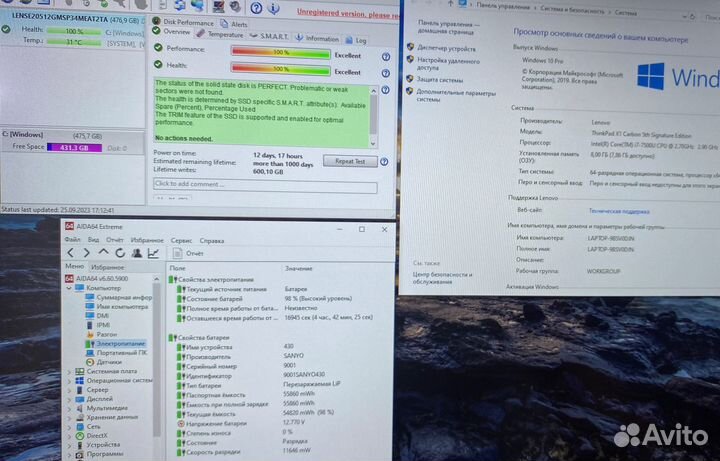Click the Отчёт report icon in AIDA64
Image resolution: width=720 pixels, height=461 pixels.
177,253
